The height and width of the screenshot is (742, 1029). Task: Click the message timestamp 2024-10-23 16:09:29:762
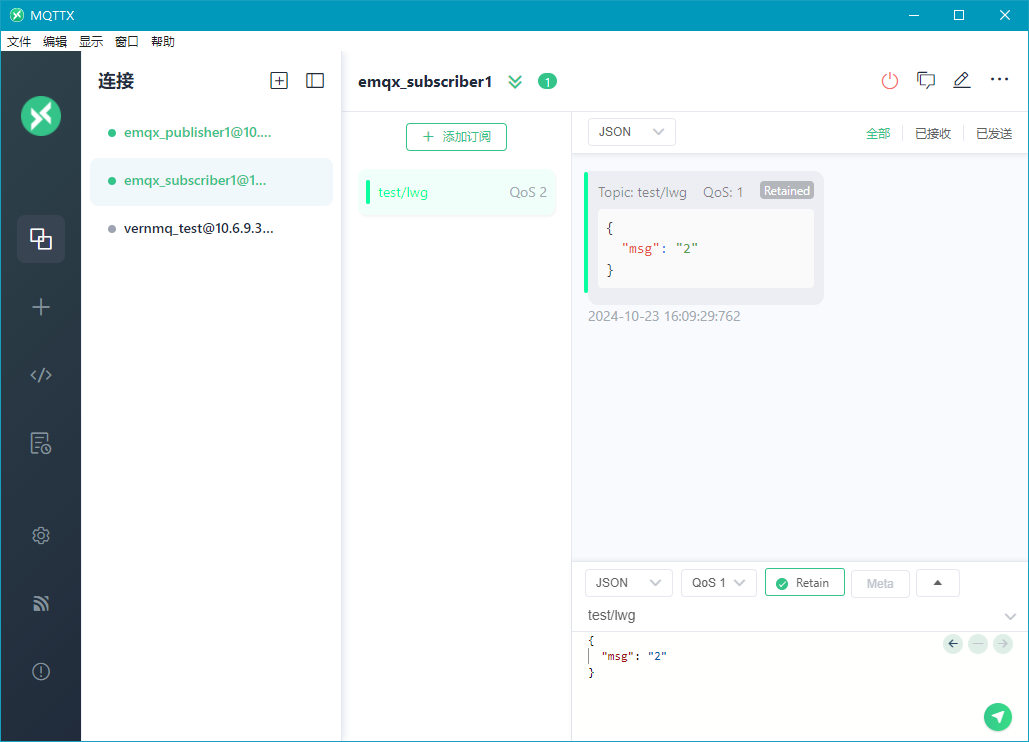(664, 316)
